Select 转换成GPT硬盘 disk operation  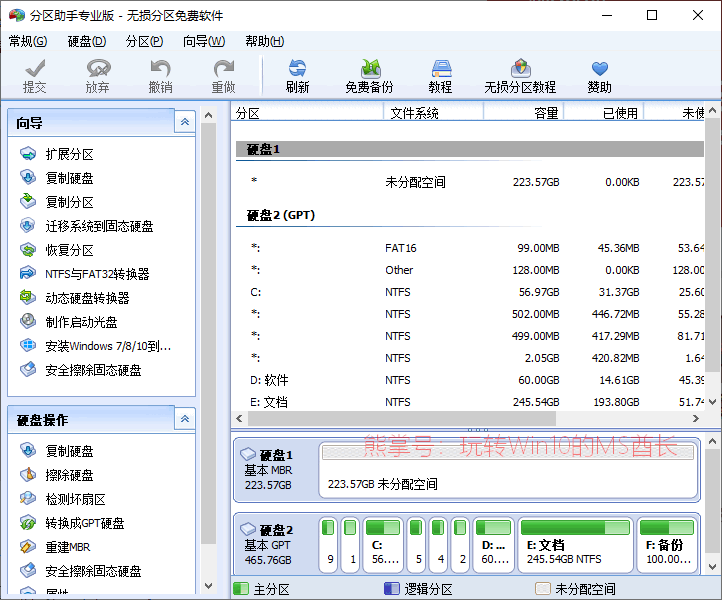point(85,523)
